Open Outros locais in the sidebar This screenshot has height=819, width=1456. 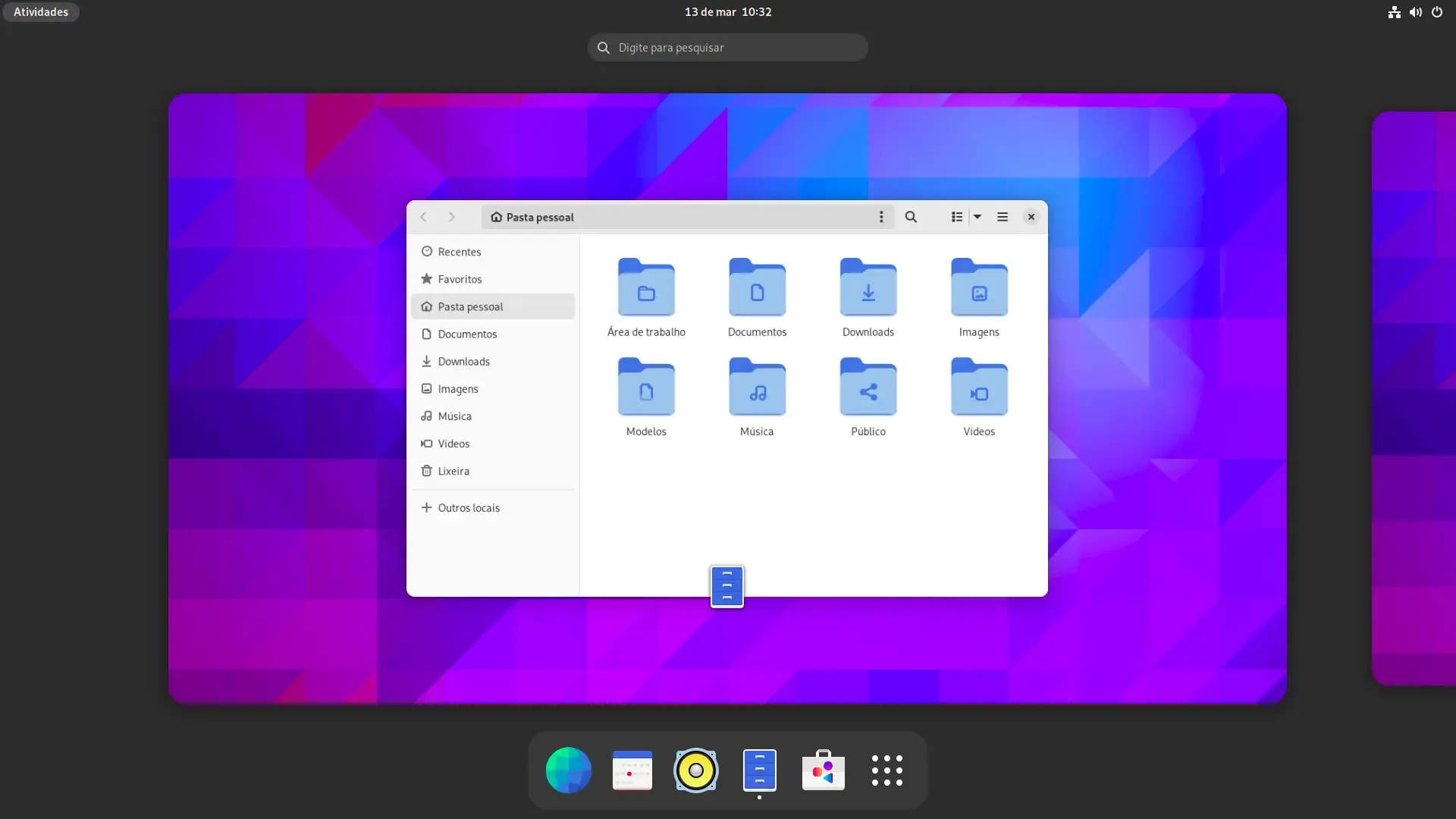point(493,507)
